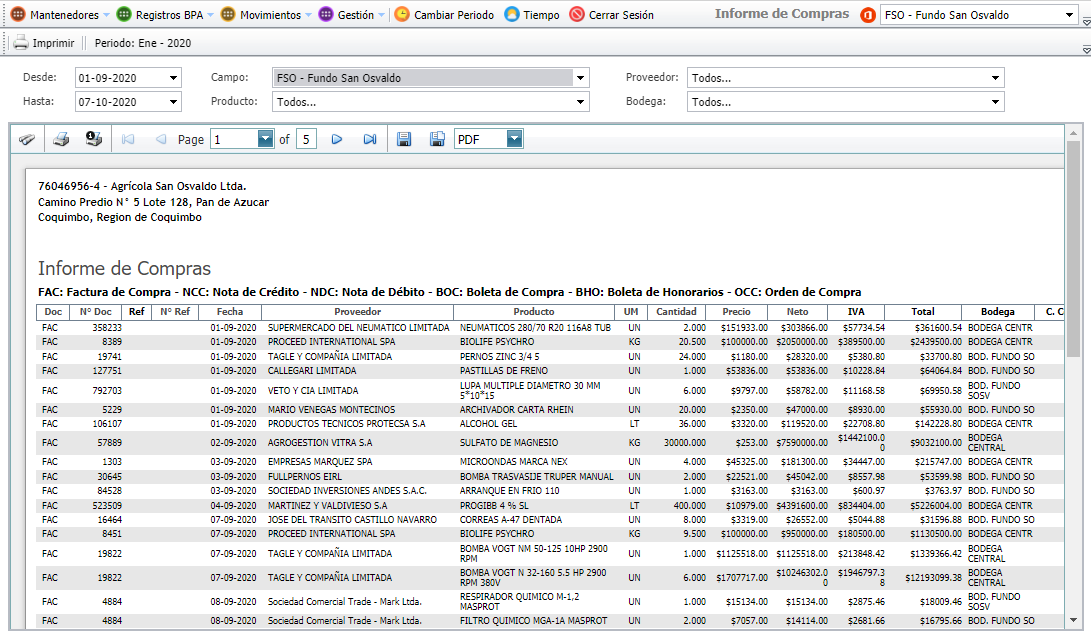Click the chevron right of Imprimir toolbar
Viewport: 1091px width, 637px height.
(1086, 49)
